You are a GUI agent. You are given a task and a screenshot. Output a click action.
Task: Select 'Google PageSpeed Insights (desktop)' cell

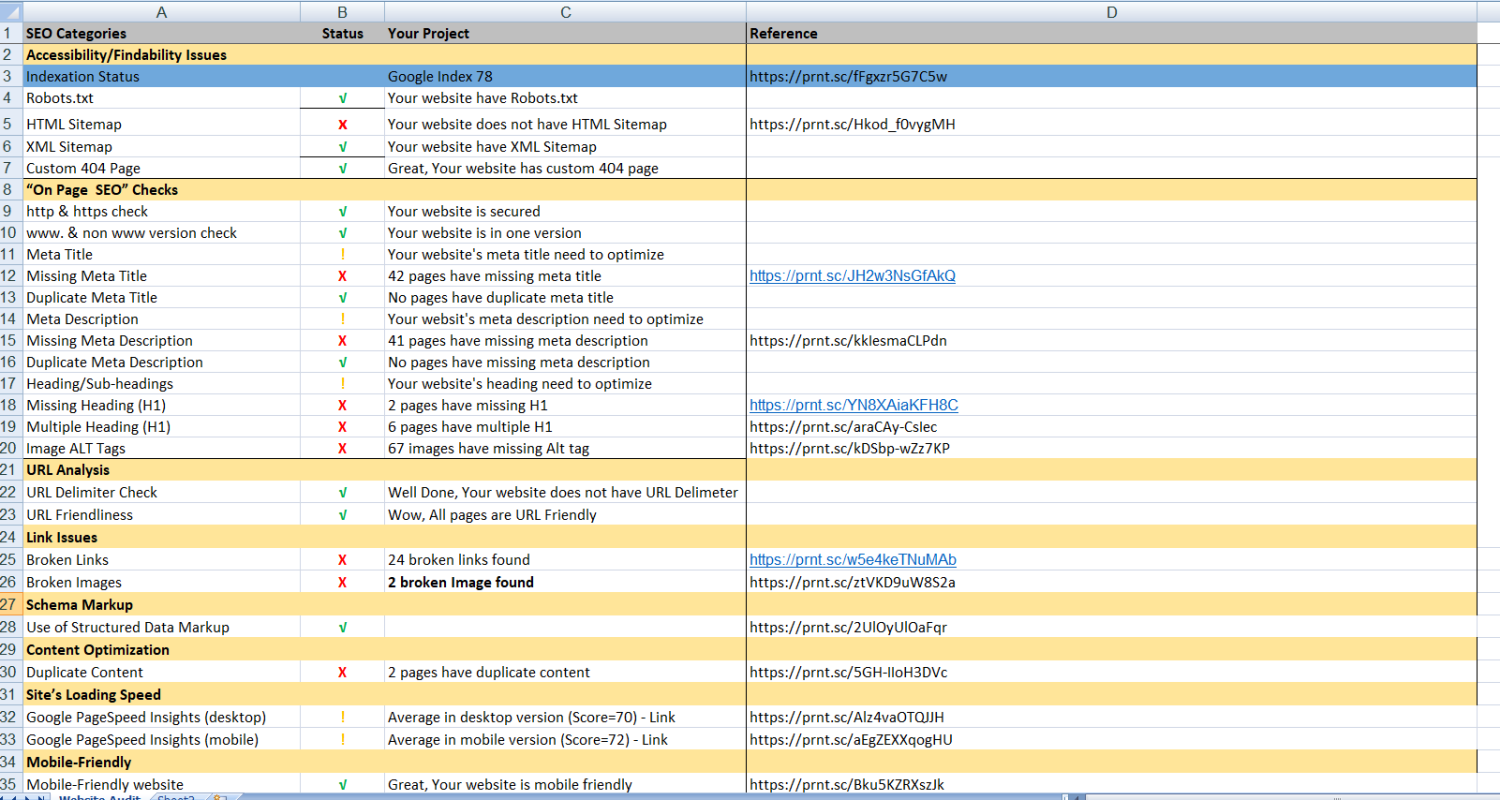(x=162, y=717)
